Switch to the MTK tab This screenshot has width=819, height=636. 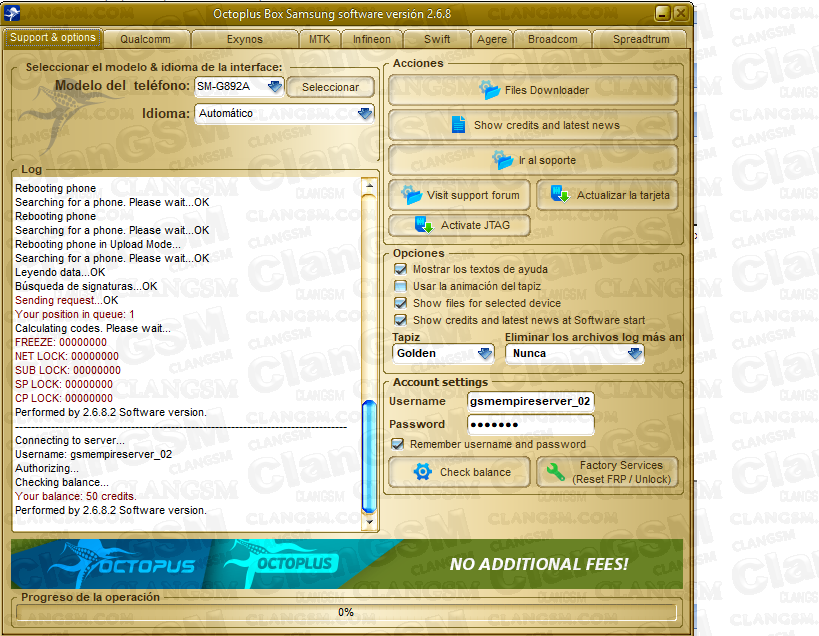[320, 39]
